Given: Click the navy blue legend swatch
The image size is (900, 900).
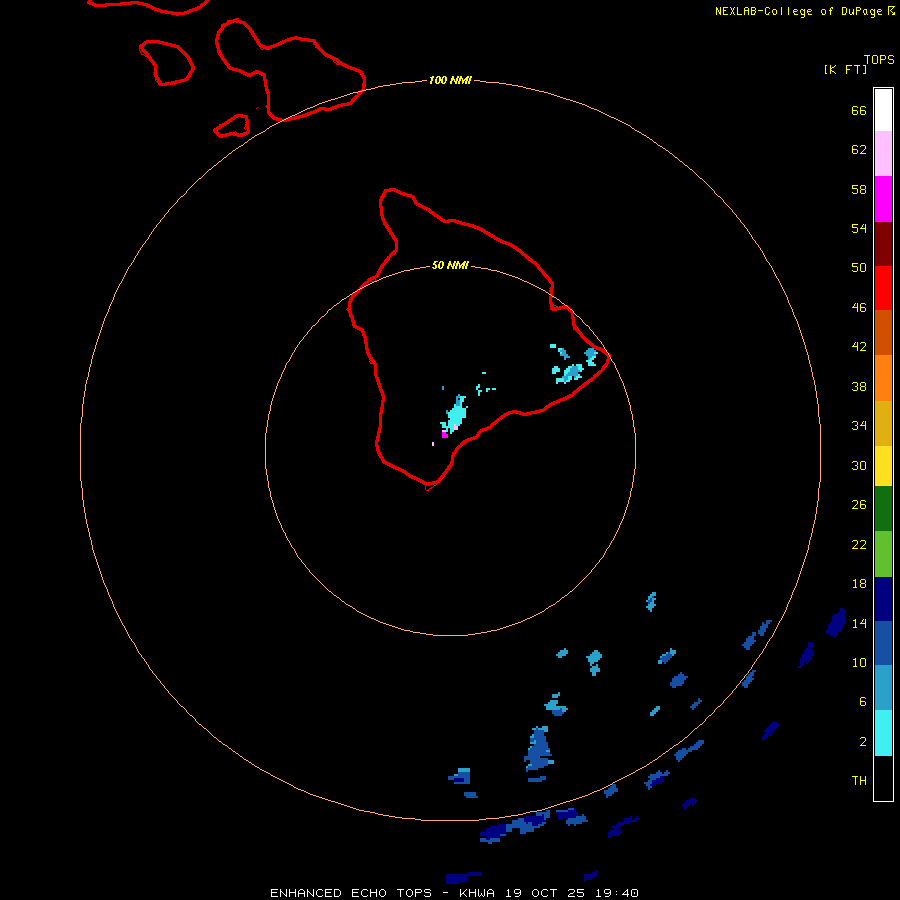Looking at the screenshot, I should coord(883,599).
